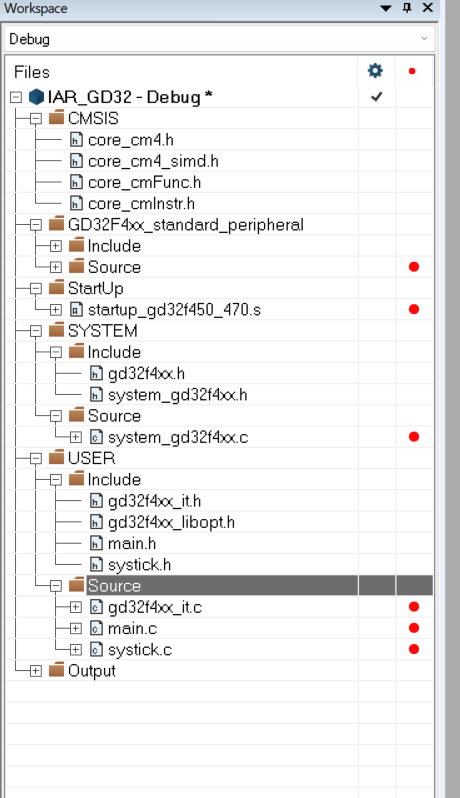Click red dot on startup_gd32f450_470.s row
This screenshot has height=798, width=460.
(x=414, y=309)
